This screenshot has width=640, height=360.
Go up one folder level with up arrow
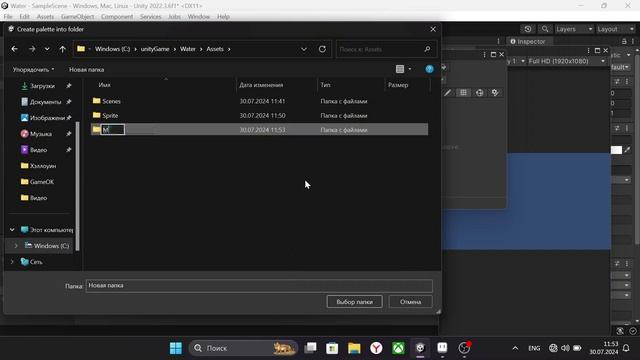[x=62, y=49]
